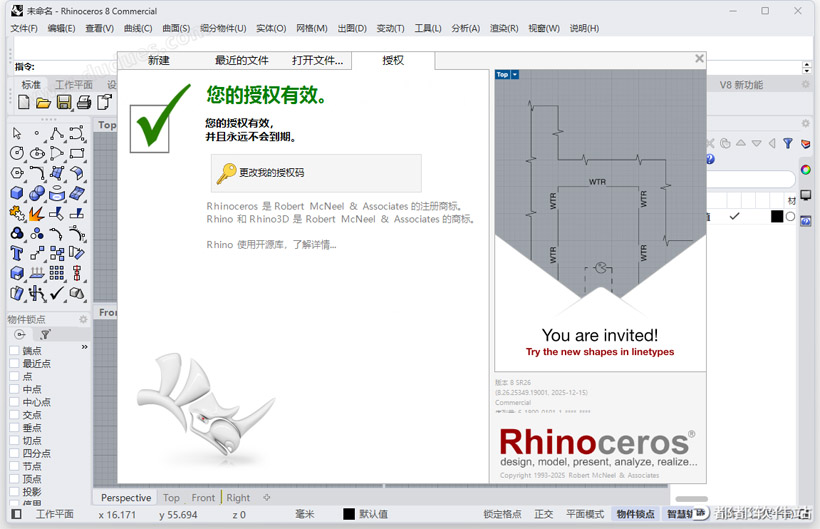Image resolution: width=820 pixels, height=529 pixels.
Task: Open the V8 新功能 panel gear menu
Action: pos(805,84)
